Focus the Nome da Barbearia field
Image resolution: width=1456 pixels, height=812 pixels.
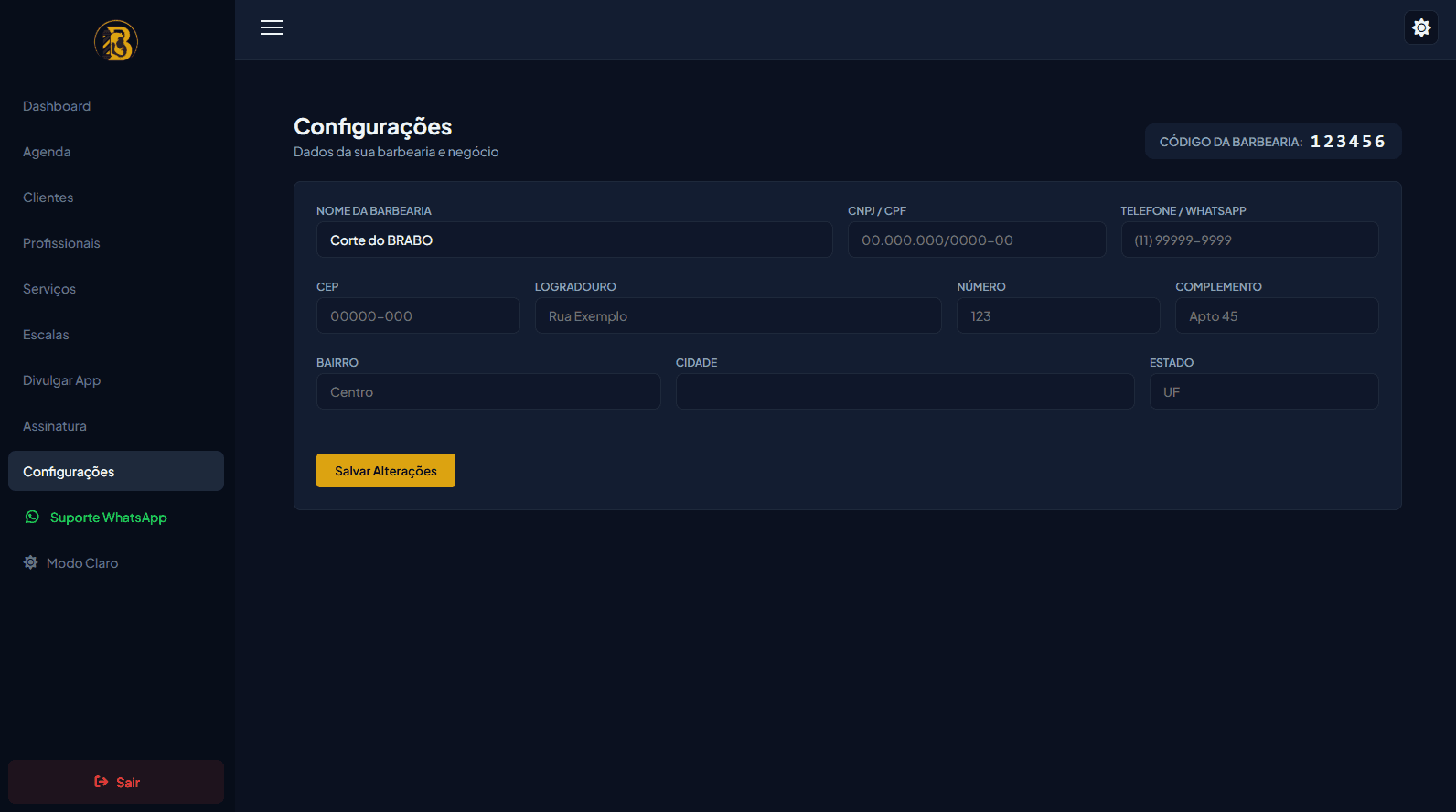574,240
